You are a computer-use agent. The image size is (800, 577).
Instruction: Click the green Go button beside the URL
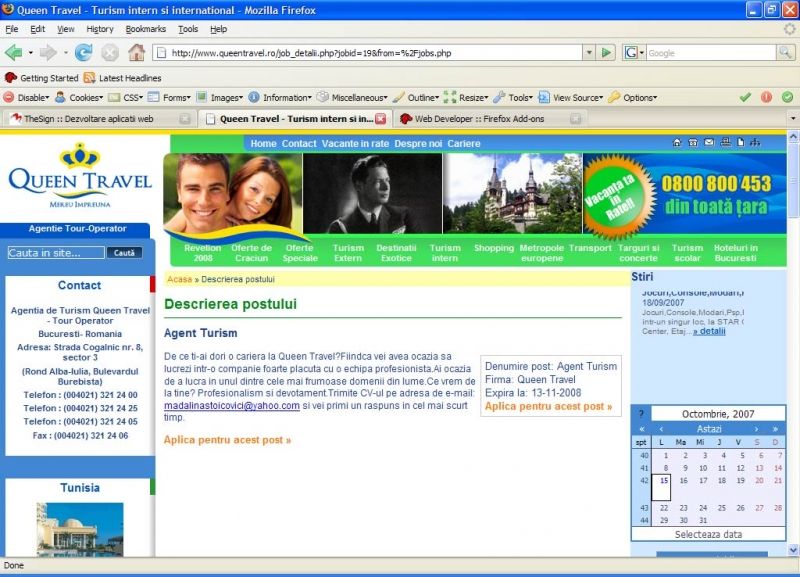605,52
